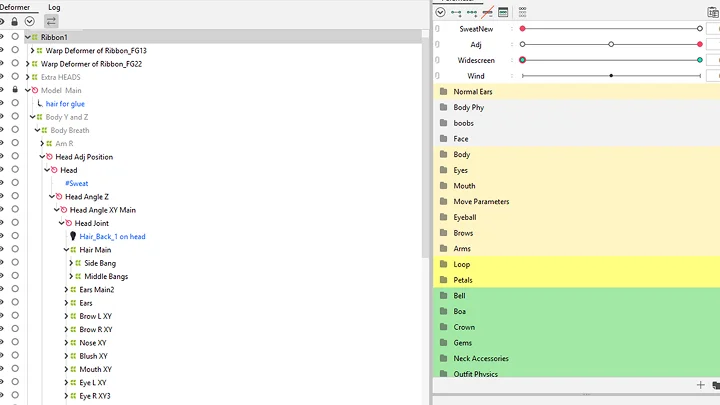Expand the Side Bang deformer node

tap(71, 263)
